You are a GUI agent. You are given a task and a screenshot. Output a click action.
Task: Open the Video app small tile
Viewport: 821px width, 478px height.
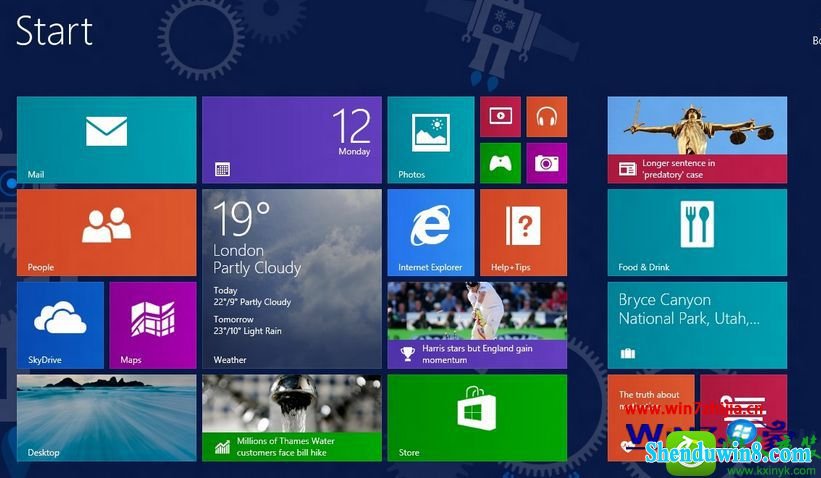coord(501,116)
